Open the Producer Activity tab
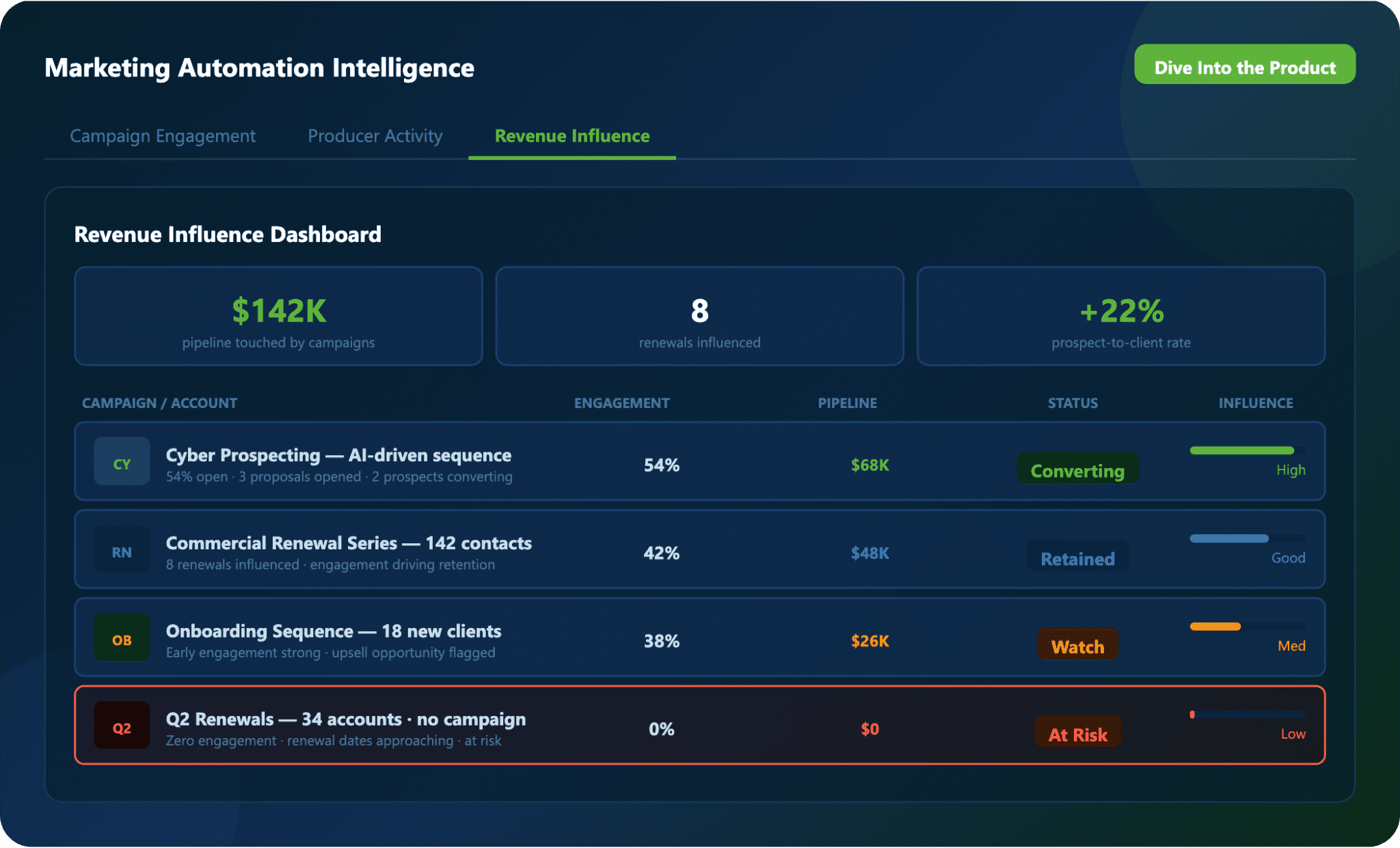Viewport: 1400px width, 848px height. coord(375,136)
